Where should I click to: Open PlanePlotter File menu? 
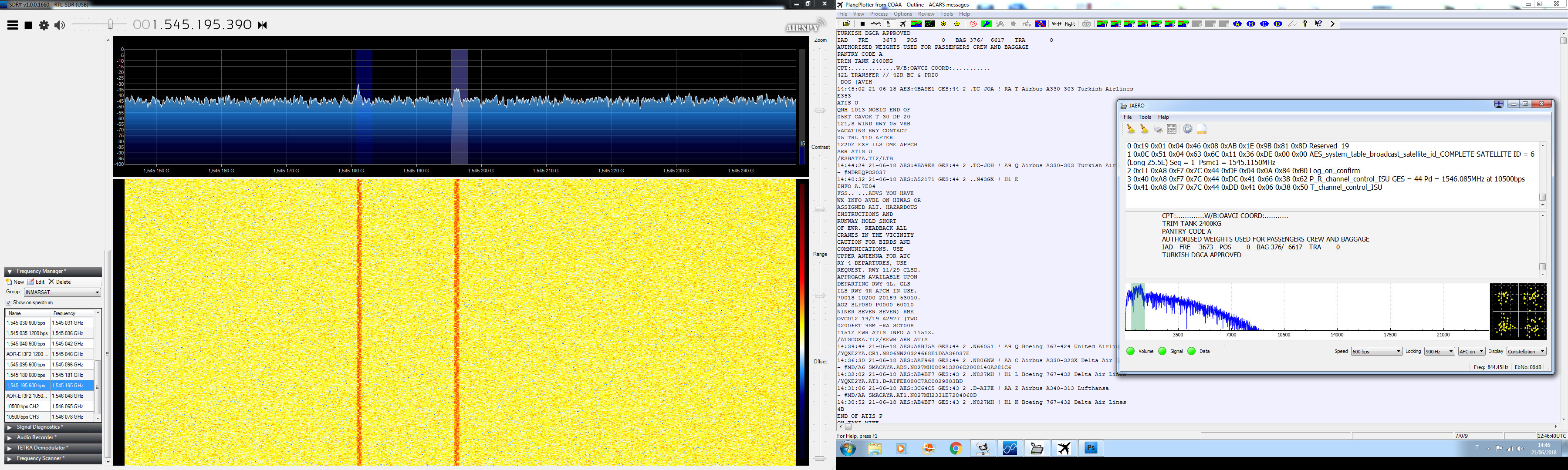click(843, 14)
